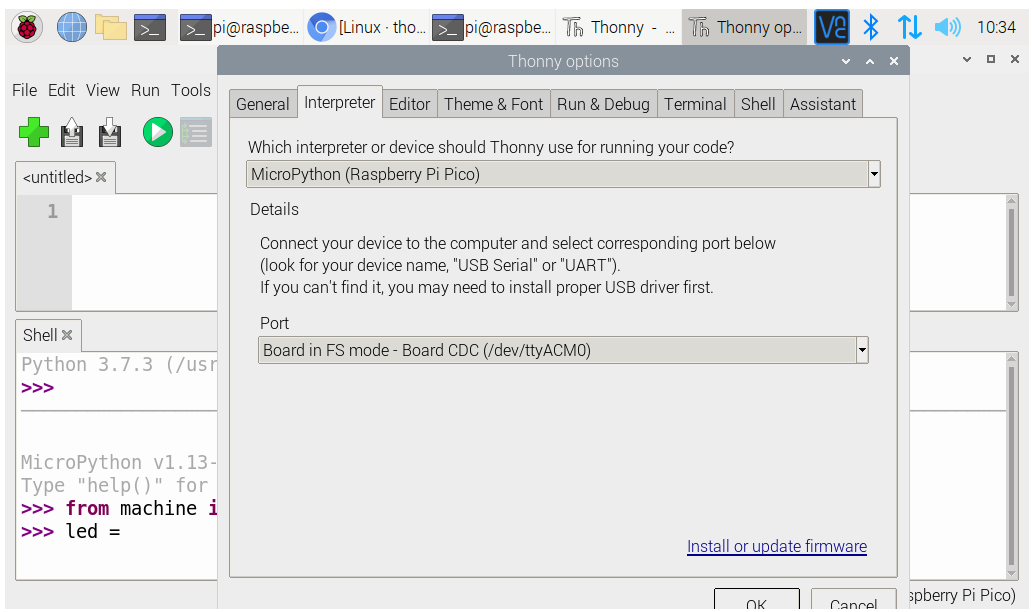Image resolution: width=1032 pixels, height=612 pixels.
Task: Close the Thonny main window
Action: [x=1015, y=59]
